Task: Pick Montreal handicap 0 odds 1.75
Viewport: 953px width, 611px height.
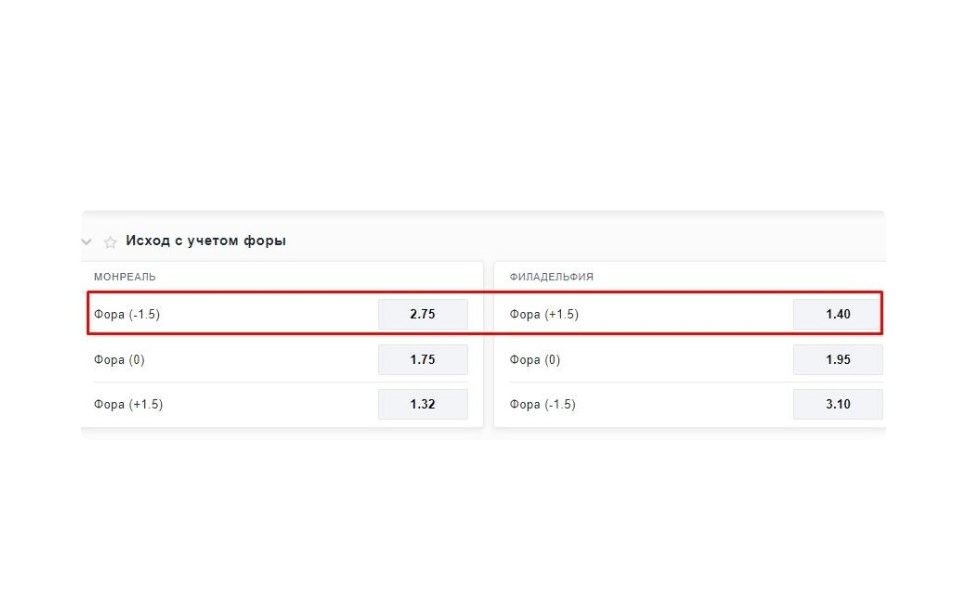Action: pos(422,359)
